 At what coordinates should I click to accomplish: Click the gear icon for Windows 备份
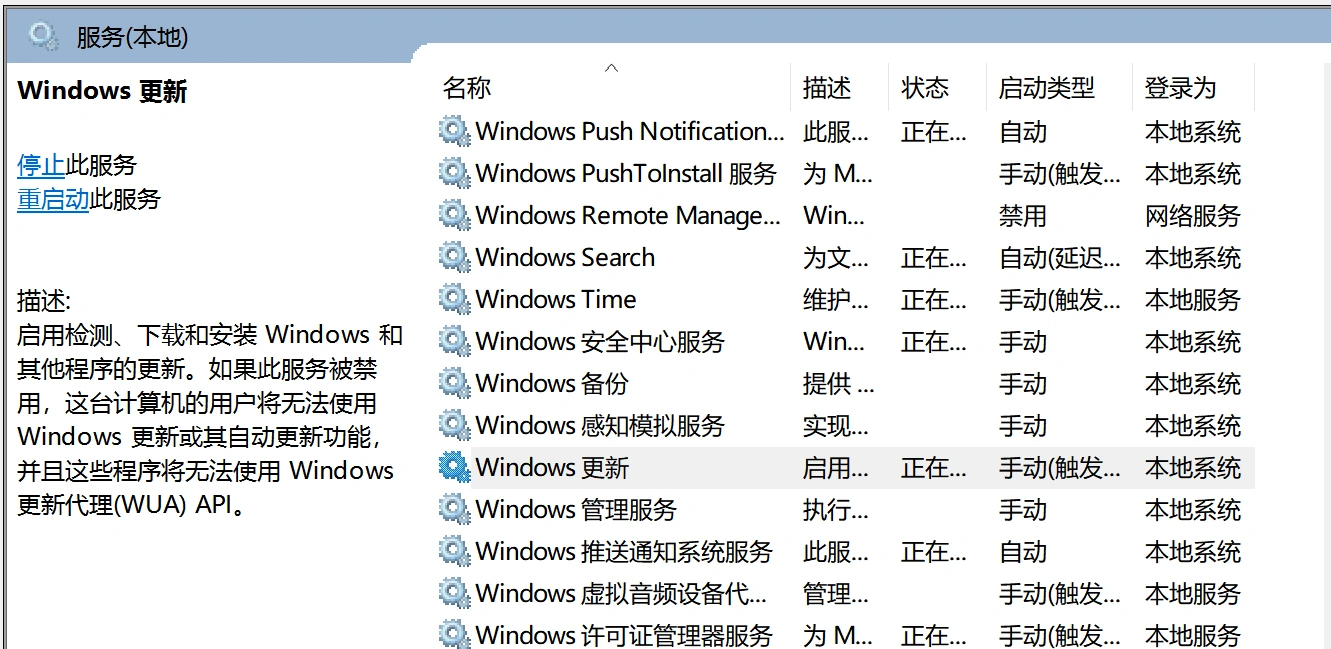pos(454,383)
